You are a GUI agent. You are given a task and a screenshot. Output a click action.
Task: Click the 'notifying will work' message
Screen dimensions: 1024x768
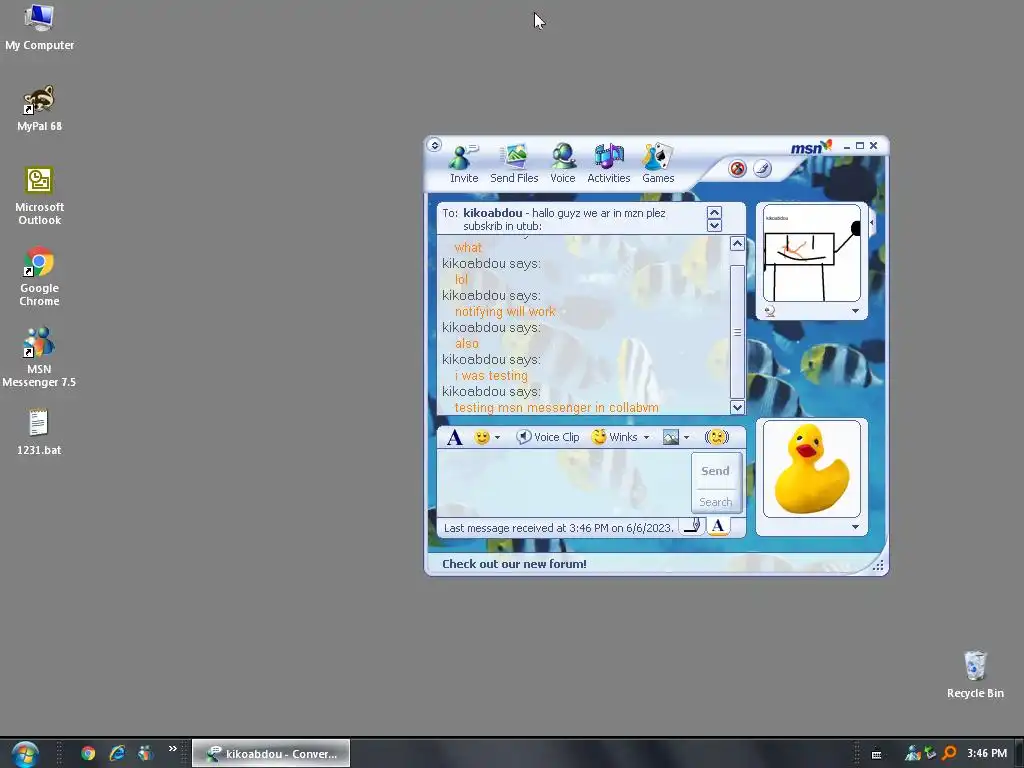505,312
